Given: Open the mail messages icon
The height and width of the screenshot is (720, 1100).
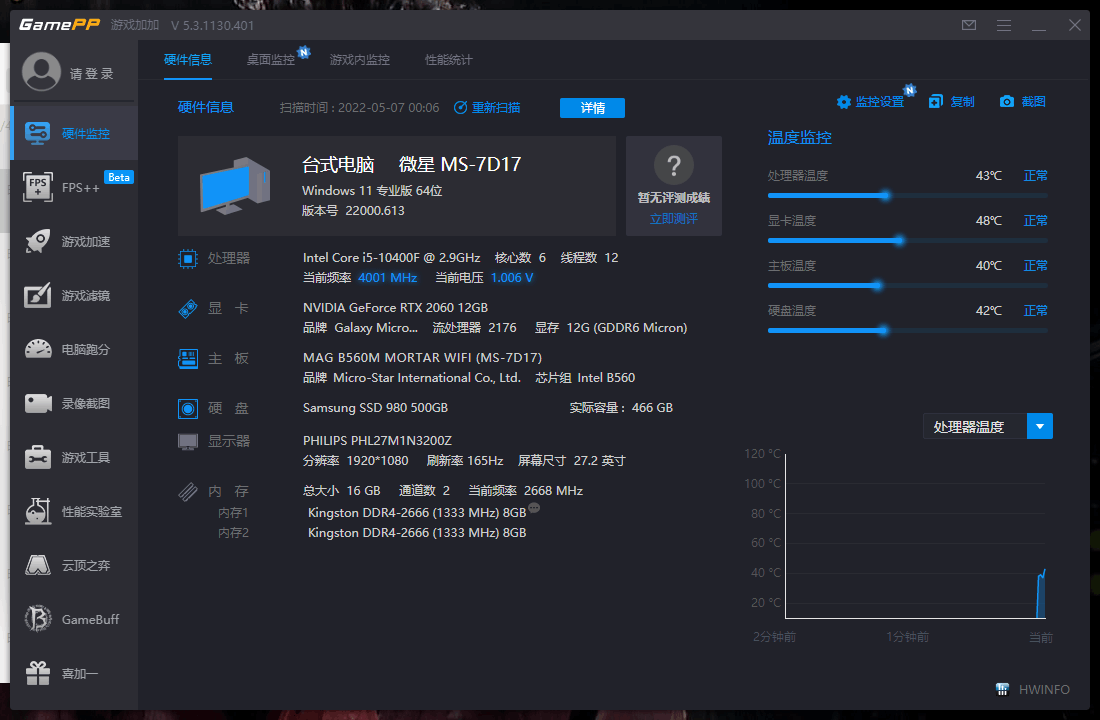Looking at the screenshot, I should click(969, 25).
